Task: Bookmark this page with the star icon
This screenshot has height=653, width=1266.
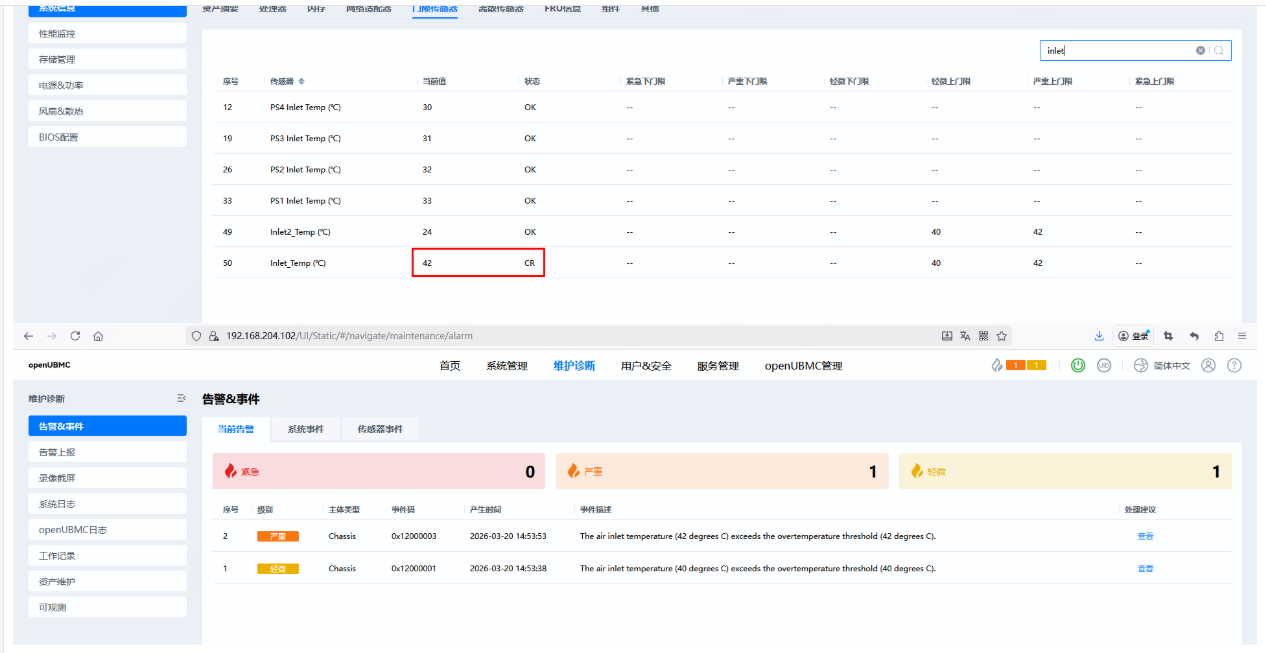Action: click(1001, 336)
